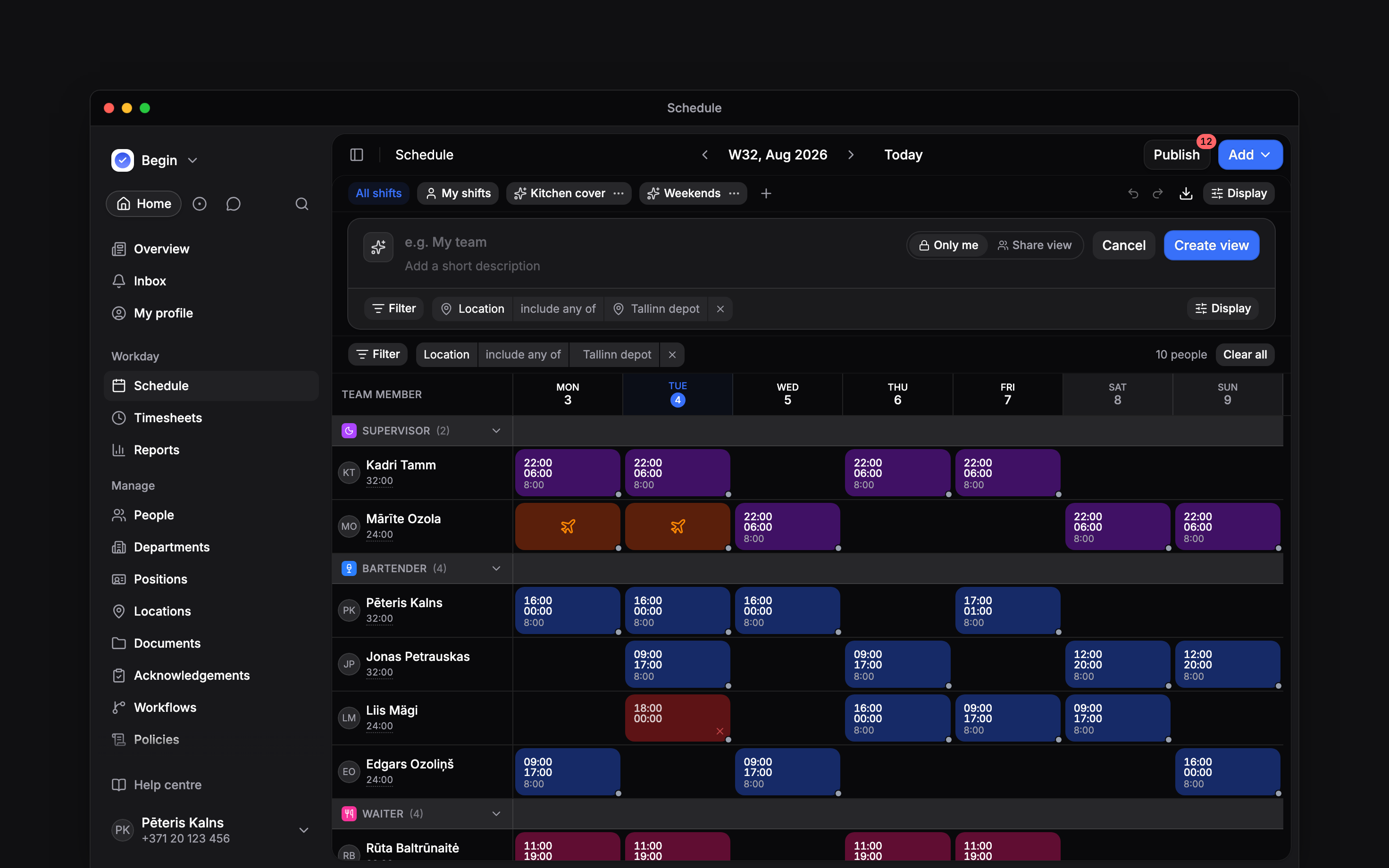1389x868 pixels.
Task: Click the view name field 'e.g. My team'
Action: coord(445,242)
